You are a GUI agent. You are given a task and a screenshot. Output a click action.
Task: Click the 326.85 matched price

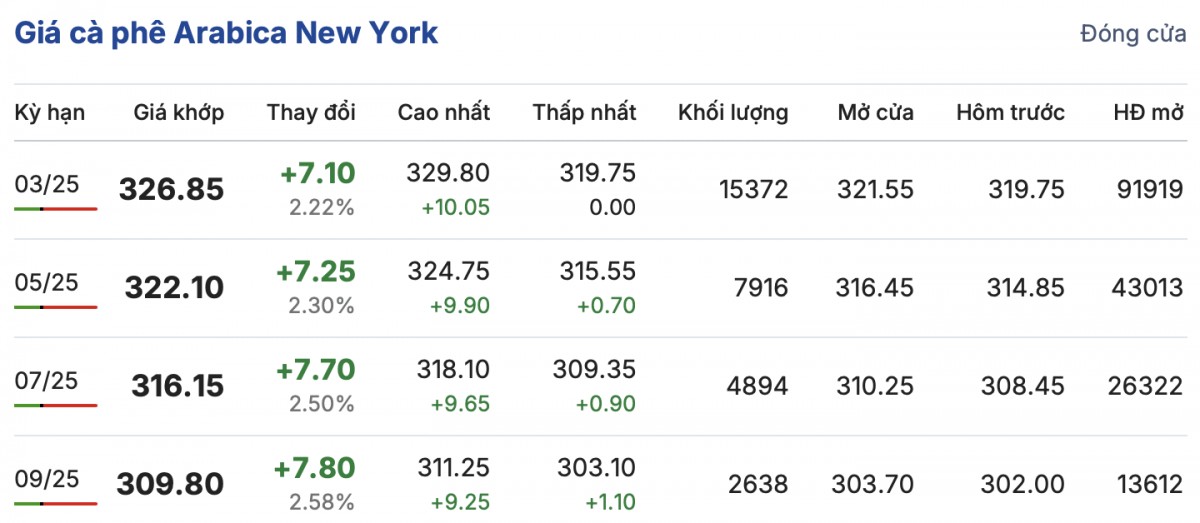172,189
